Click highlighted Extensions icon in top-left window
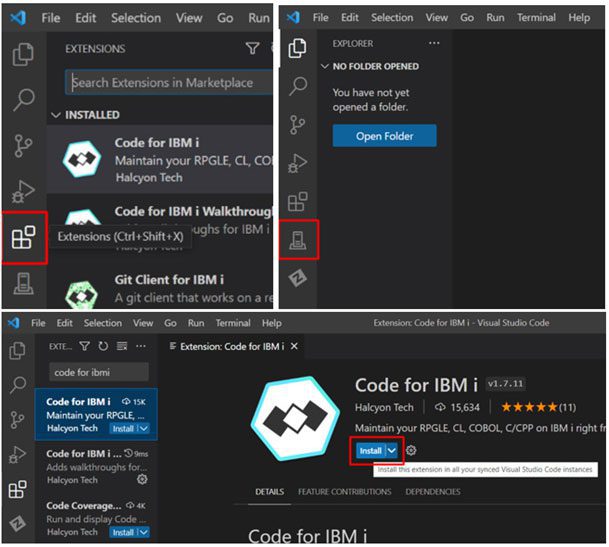 pyautogui.click(x=24, y=237)
